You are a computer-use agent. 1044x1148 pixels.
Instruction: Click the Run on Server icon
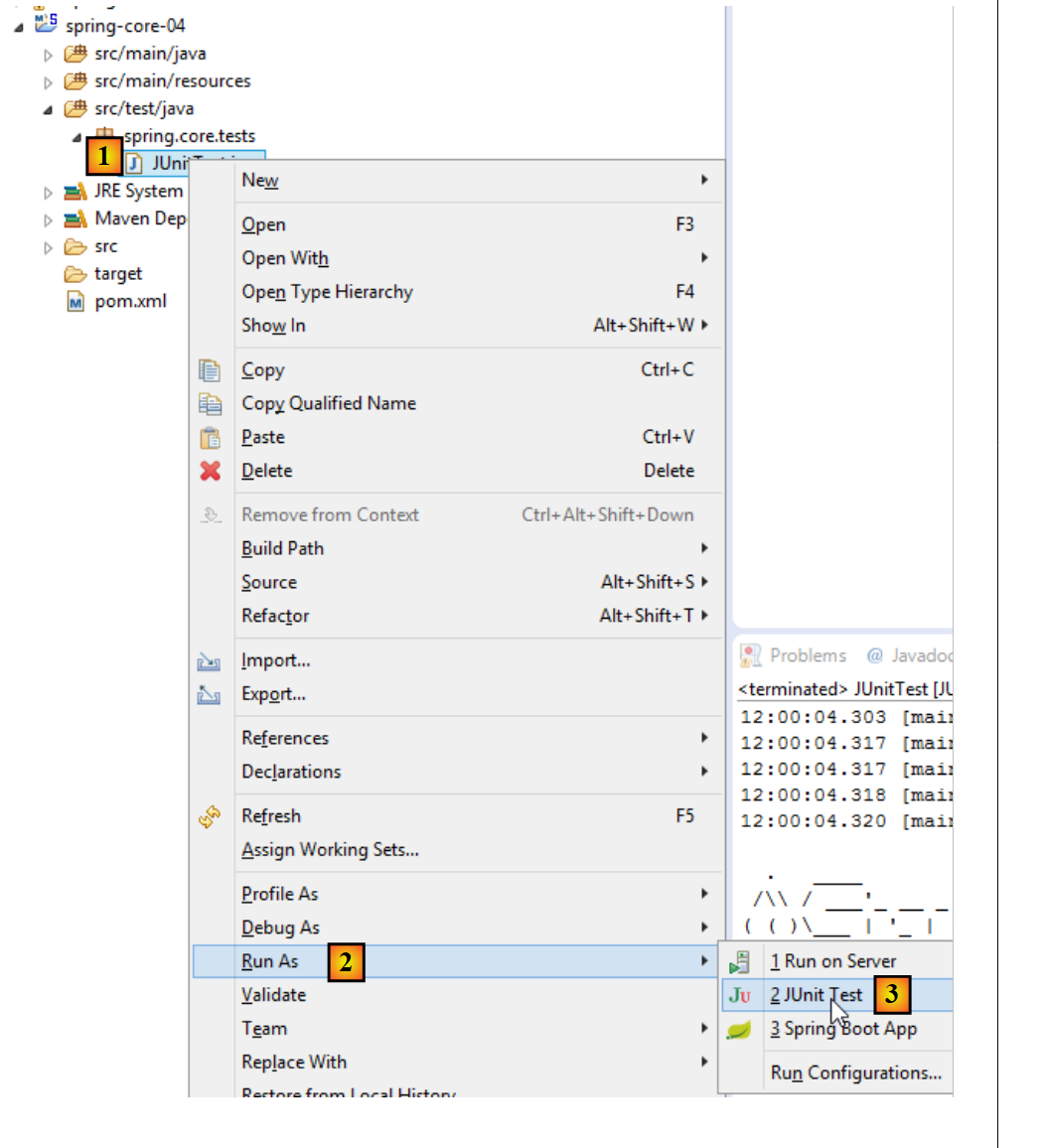click(x=739, y=962)
